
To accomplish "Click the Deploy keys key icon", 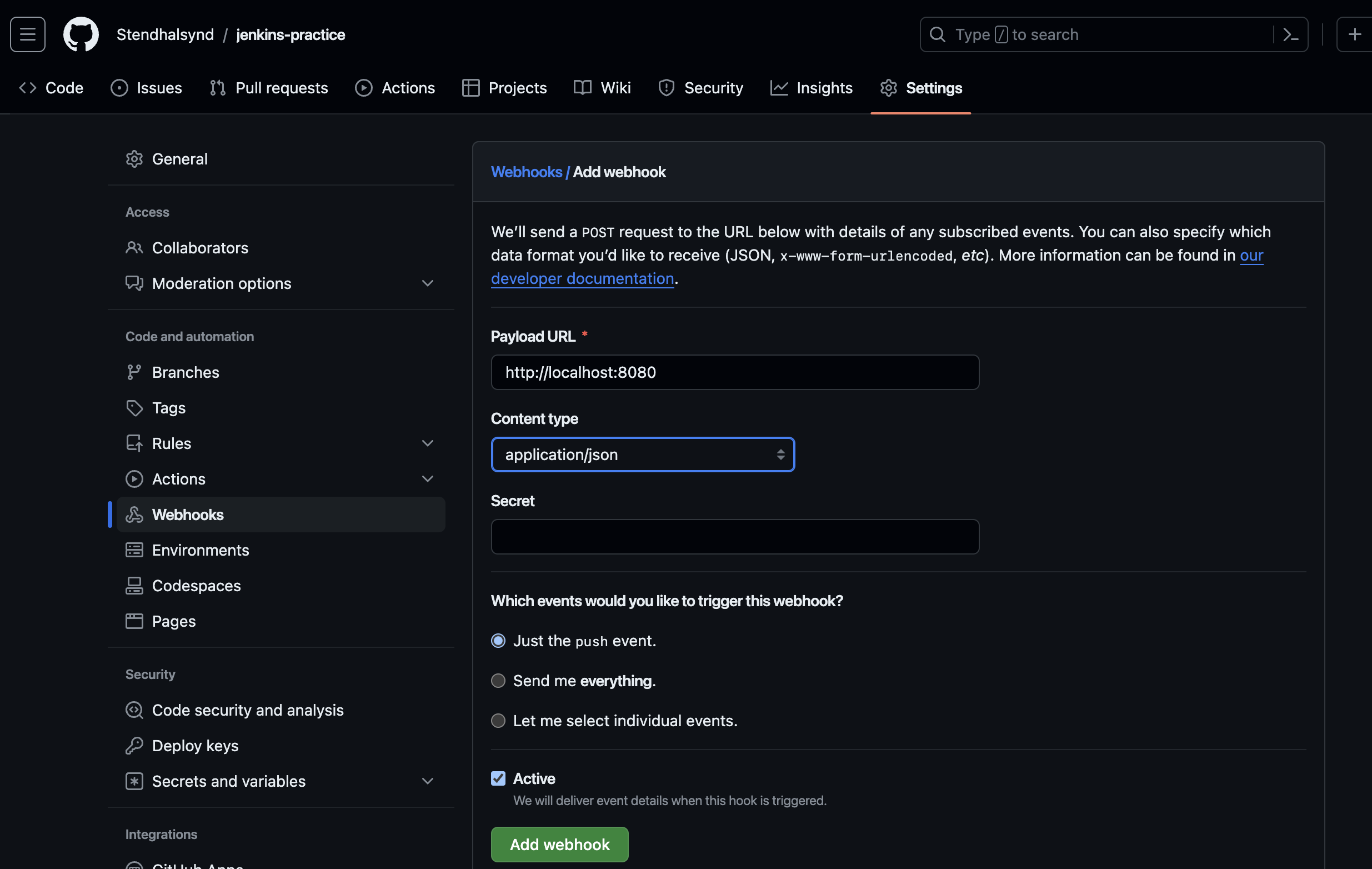I will [134, 745].
